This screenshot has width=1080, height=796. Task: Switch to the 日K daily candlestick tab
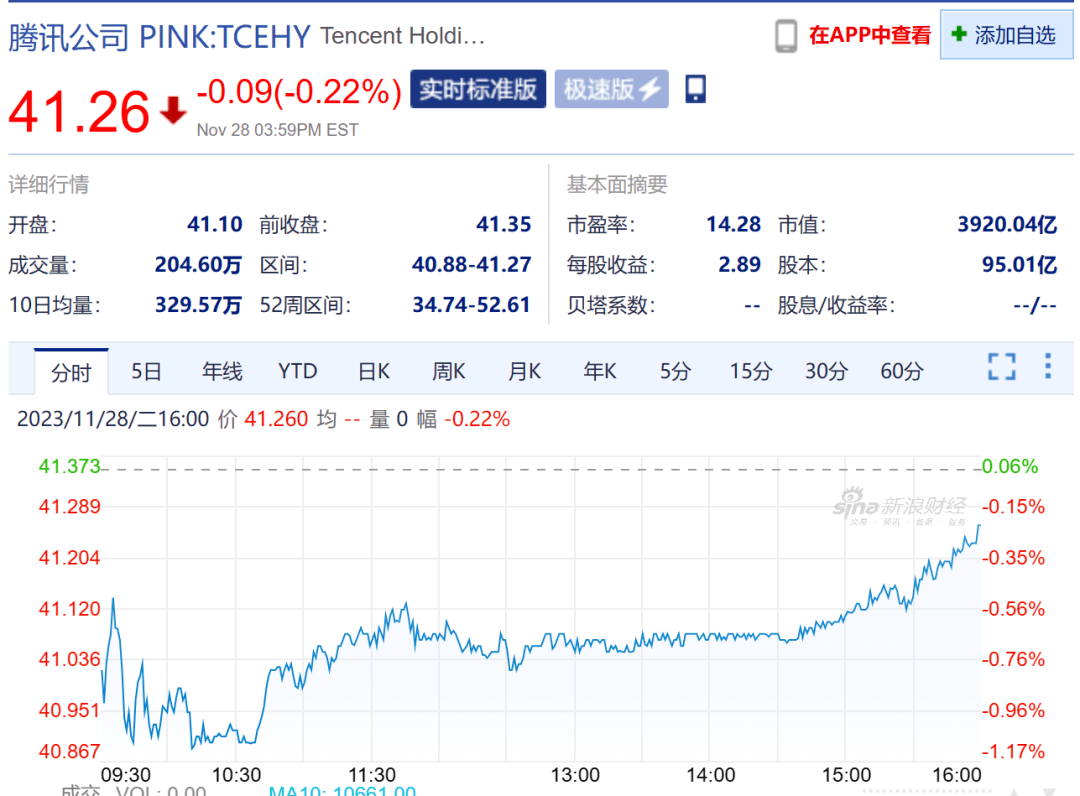373,372
